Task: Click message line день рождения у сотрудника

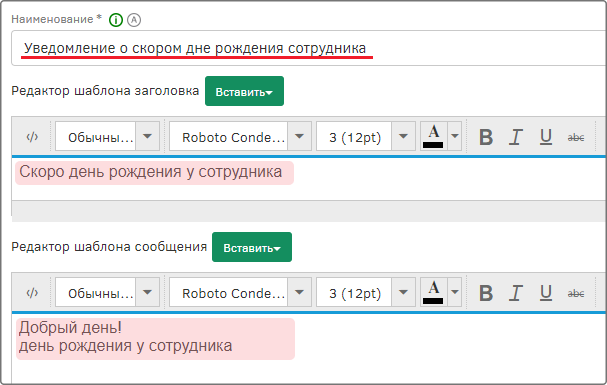Action: tap(125, 346)
